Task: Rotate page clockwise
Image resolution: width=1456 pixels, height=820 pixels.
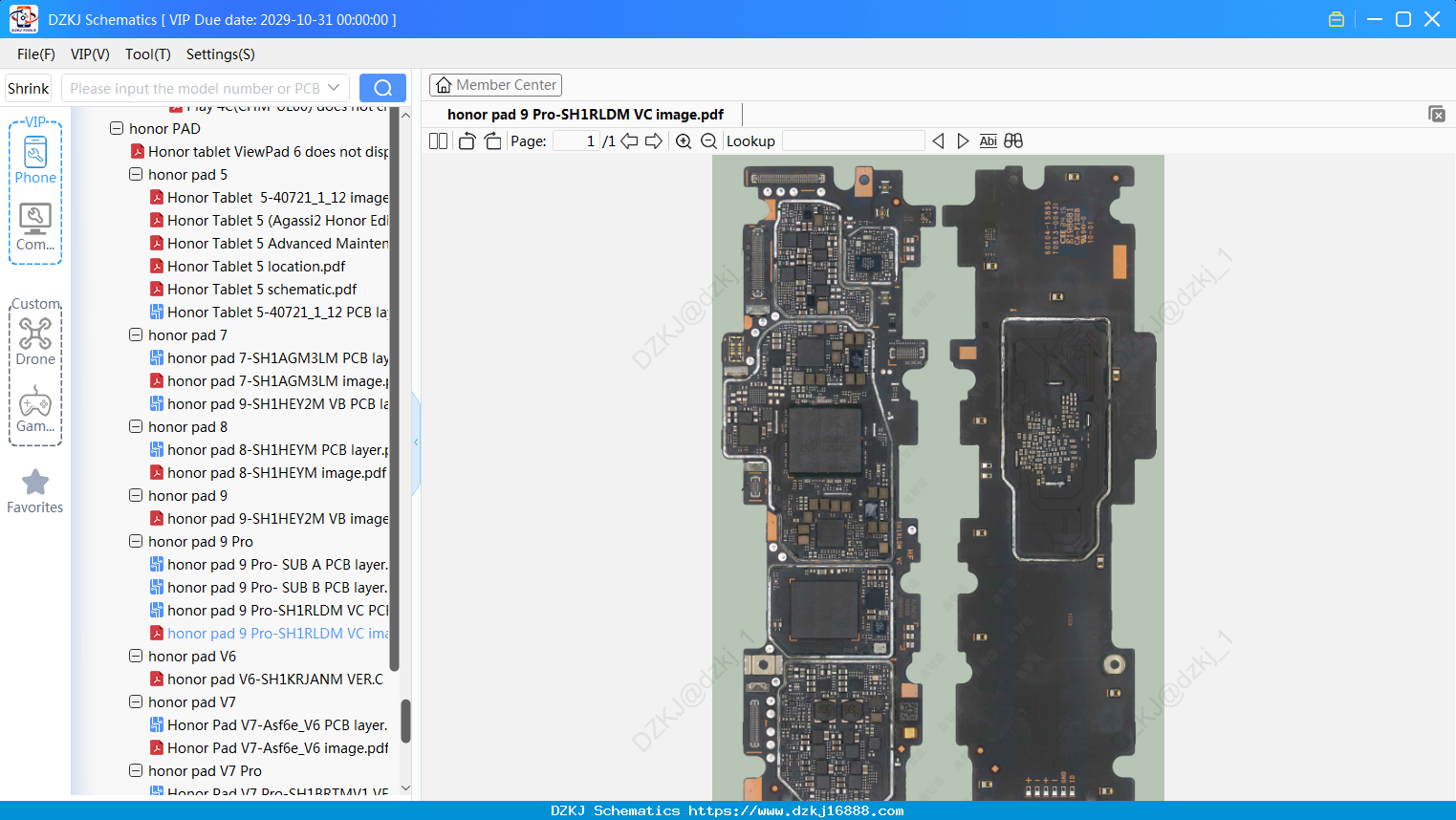Action: (492, 140)
